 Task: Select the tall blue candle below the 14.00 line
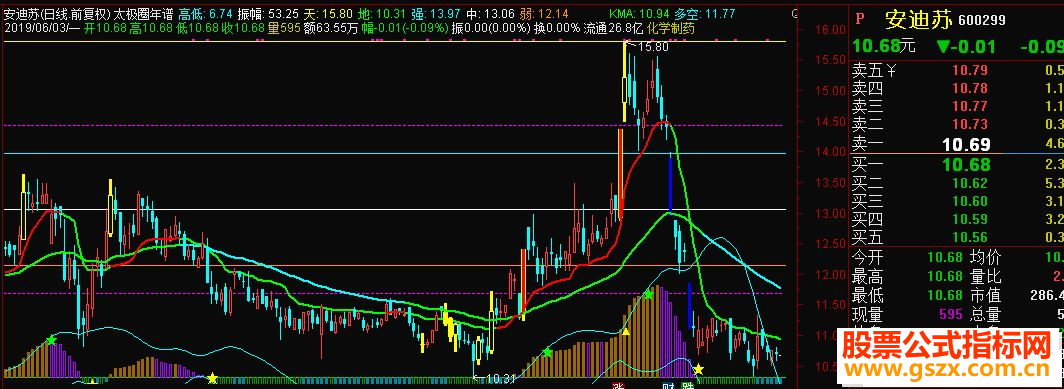click(x=670, y=184)
